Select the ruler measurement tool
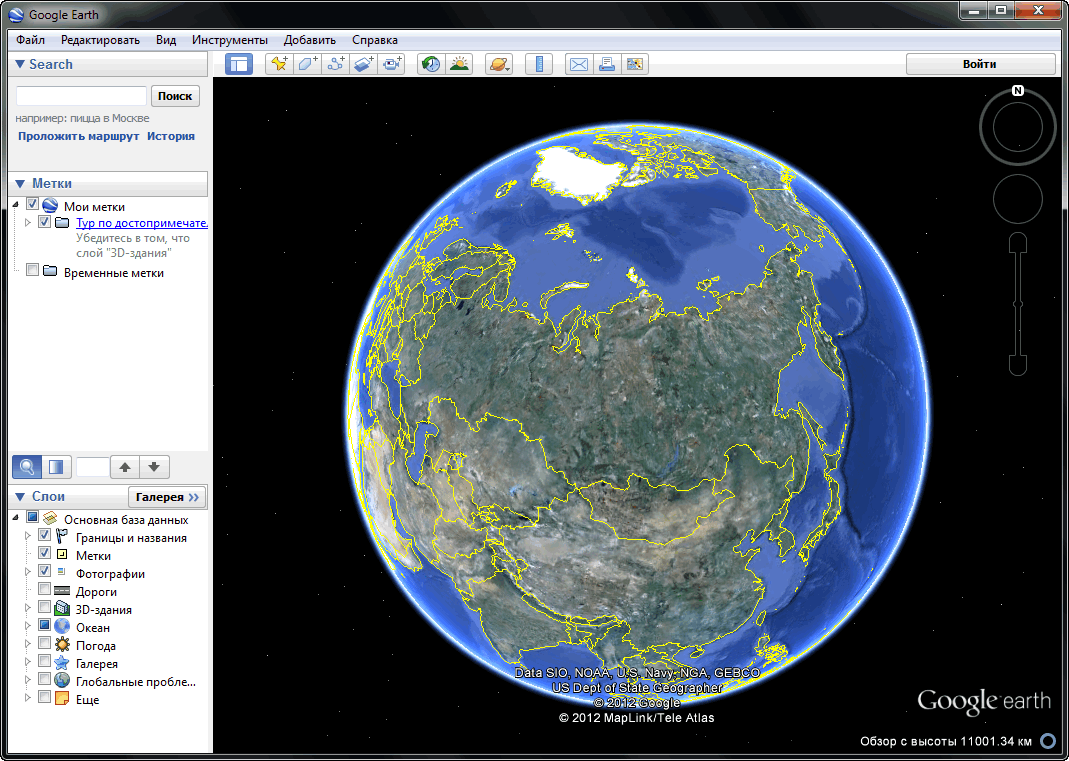The height and width of the screenshot is (761, 1069). tap(539, 64)
